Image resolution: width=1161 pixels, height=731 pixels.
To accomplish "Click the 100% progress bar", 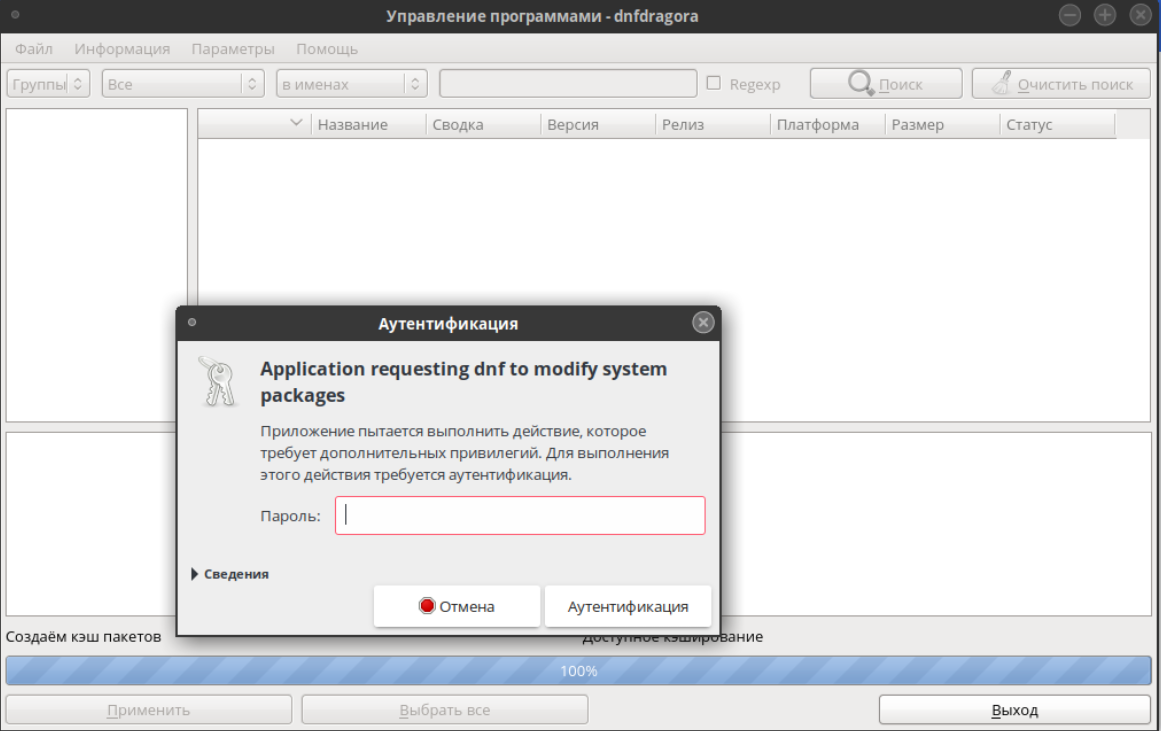I will [x=578, y=671].
